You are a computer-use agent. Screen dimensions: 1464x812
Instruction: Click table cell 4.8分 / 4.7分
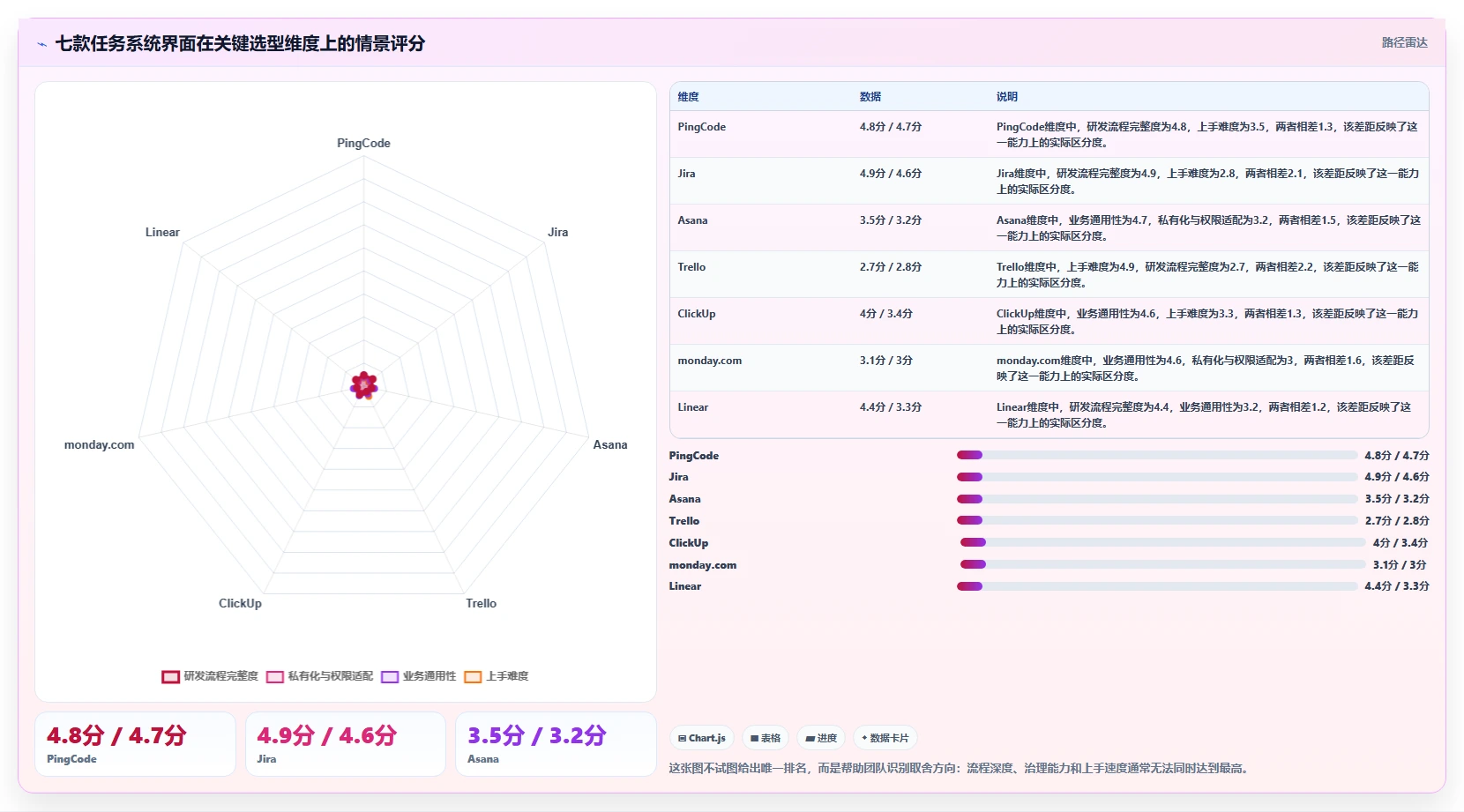click(x=891, y=127)
